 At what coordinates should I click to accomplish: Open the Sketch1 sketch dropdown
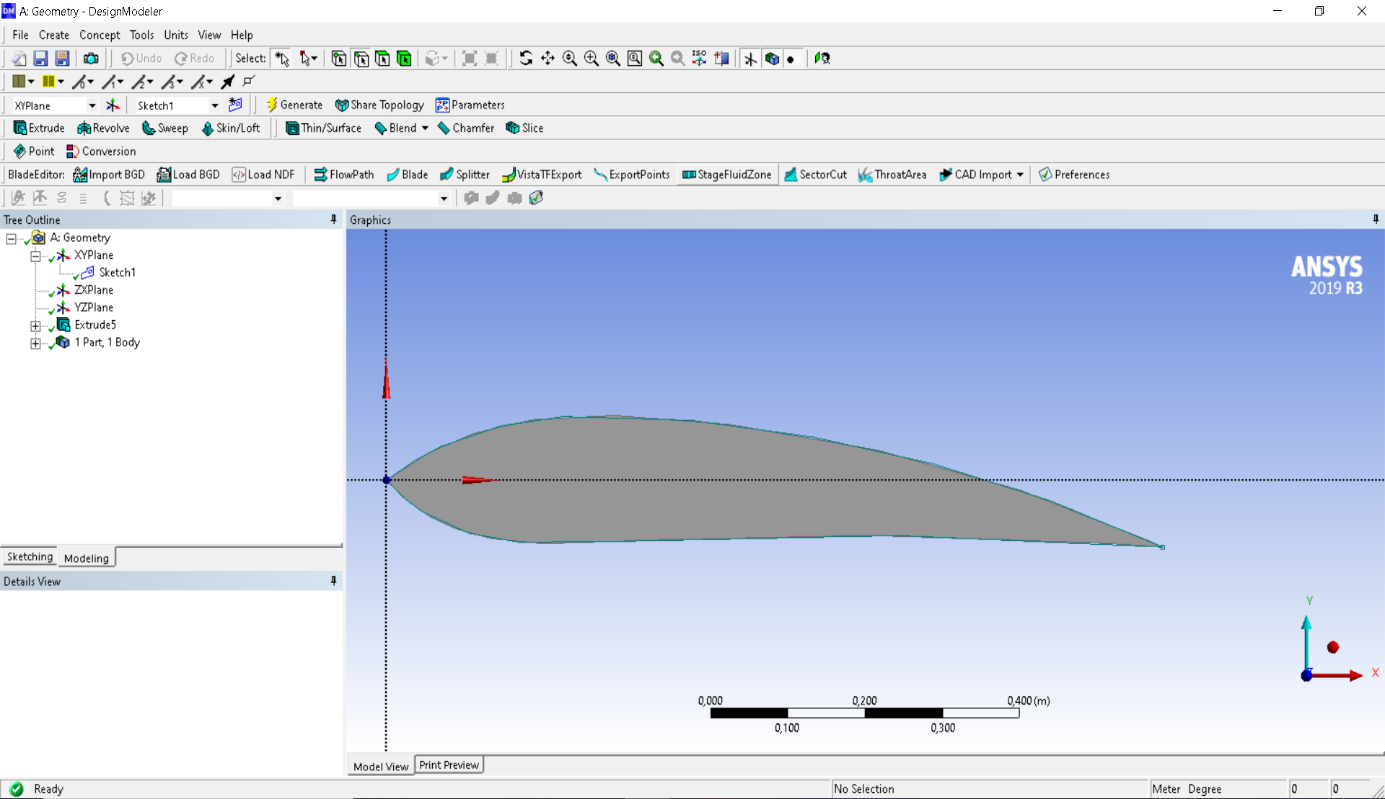pyautogui.click(x=214, y=105)
